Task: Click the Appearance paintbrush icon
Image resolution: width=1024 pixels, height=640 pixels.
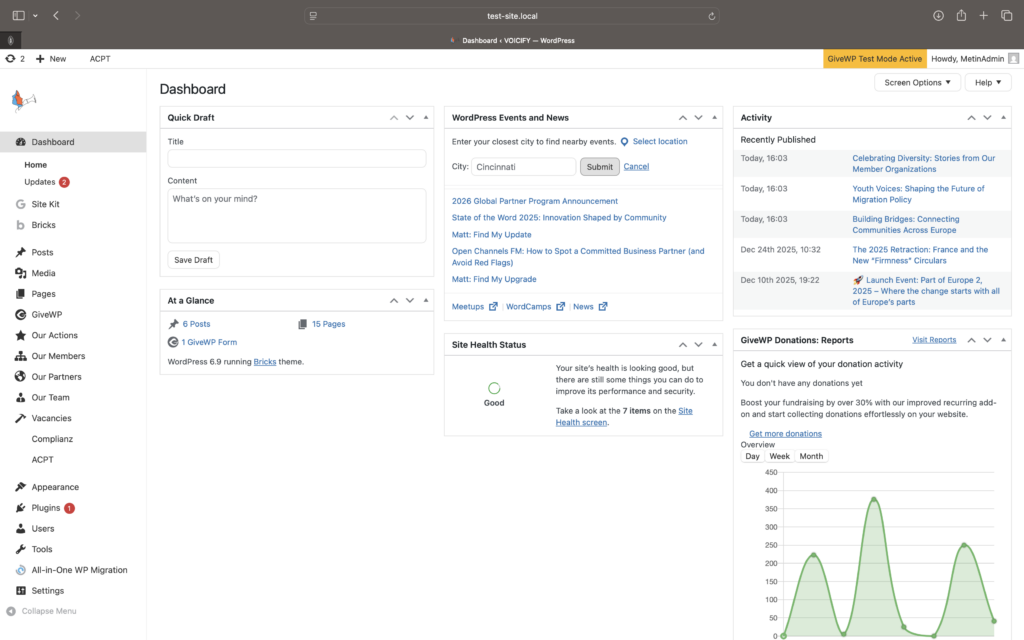Action: pyautogui.click(x=21, y=487)
